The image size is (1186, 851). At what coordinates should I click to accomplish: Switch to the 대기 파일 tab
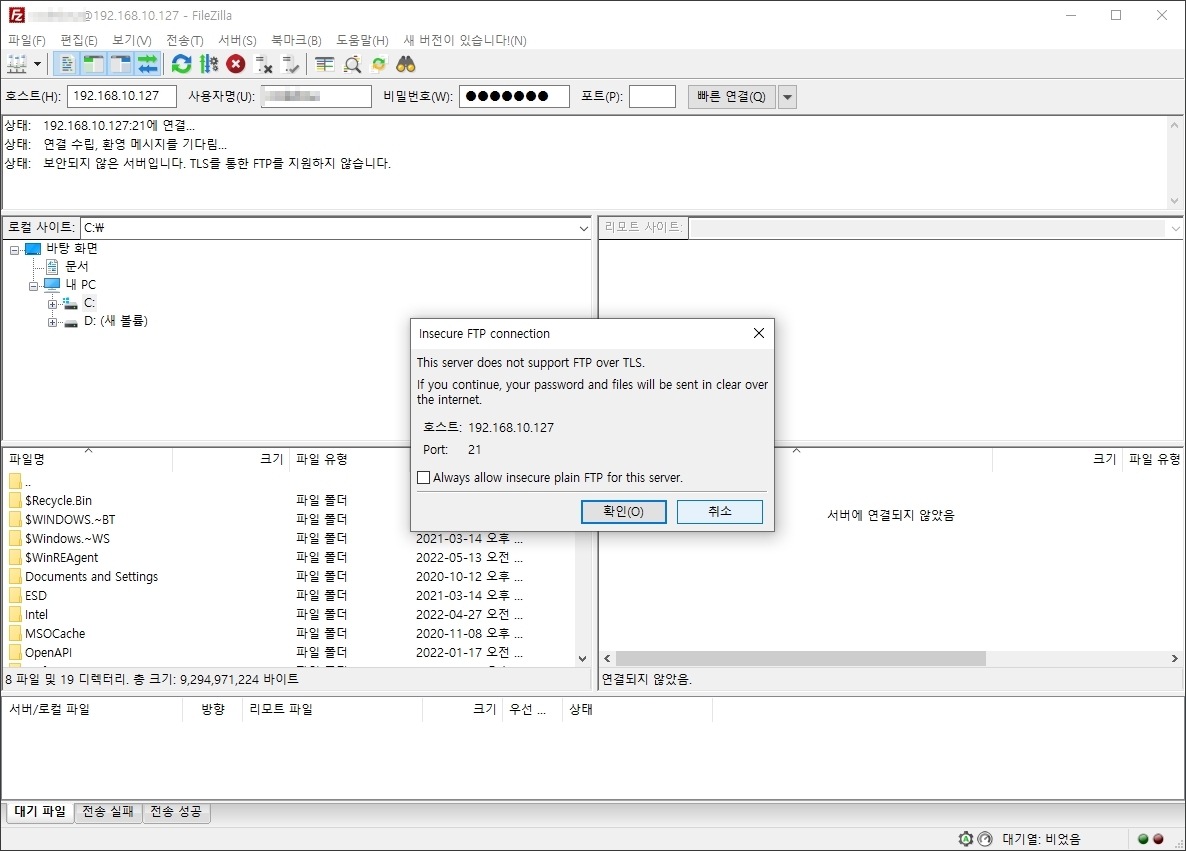(x=40, y=812)
